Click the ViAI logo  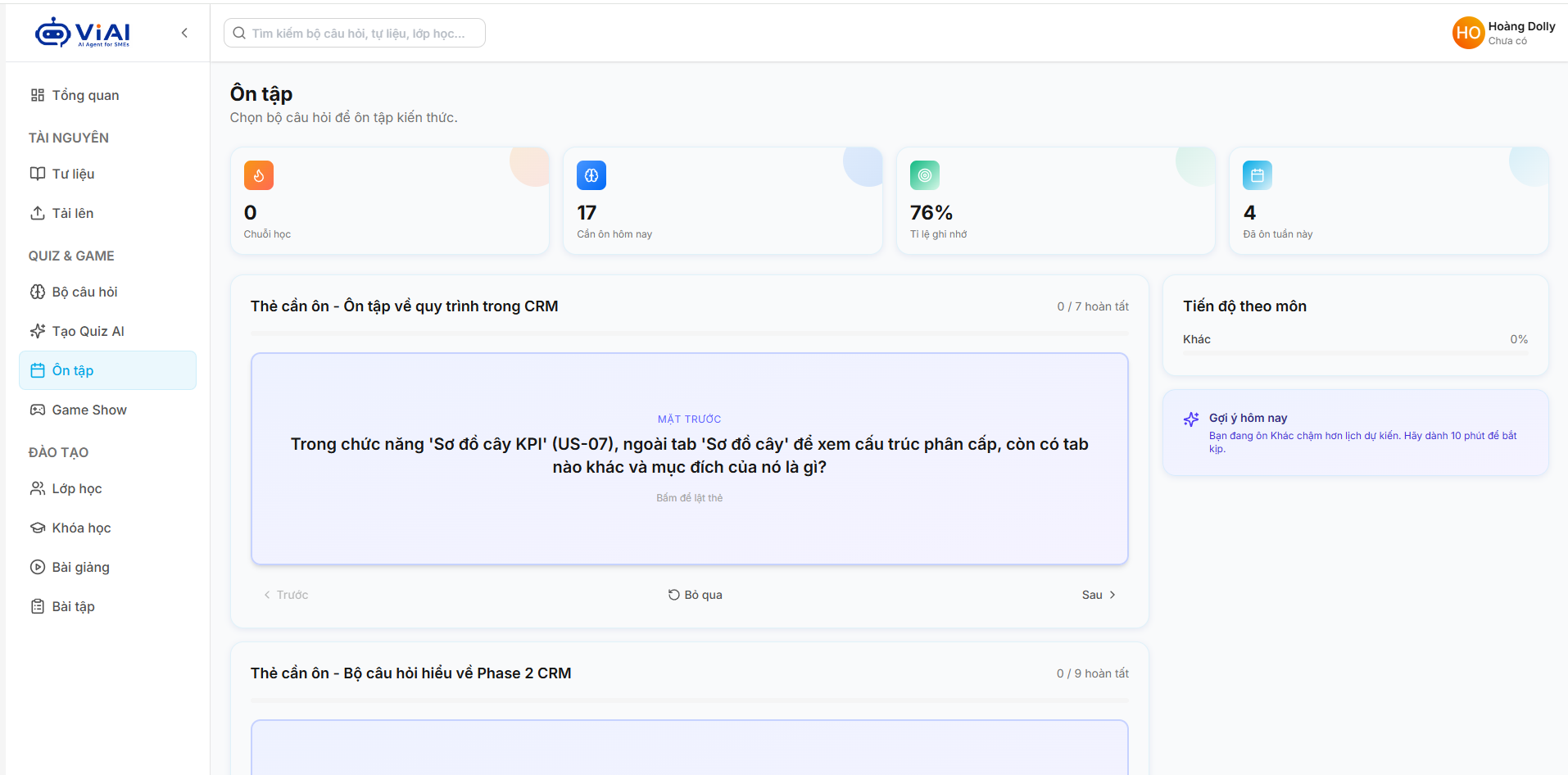coord(83,33)
